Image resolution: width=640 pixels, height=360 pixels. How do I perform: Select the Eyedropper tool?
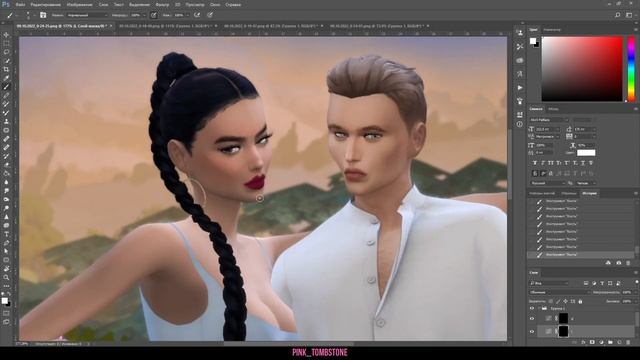pos(6,78)
